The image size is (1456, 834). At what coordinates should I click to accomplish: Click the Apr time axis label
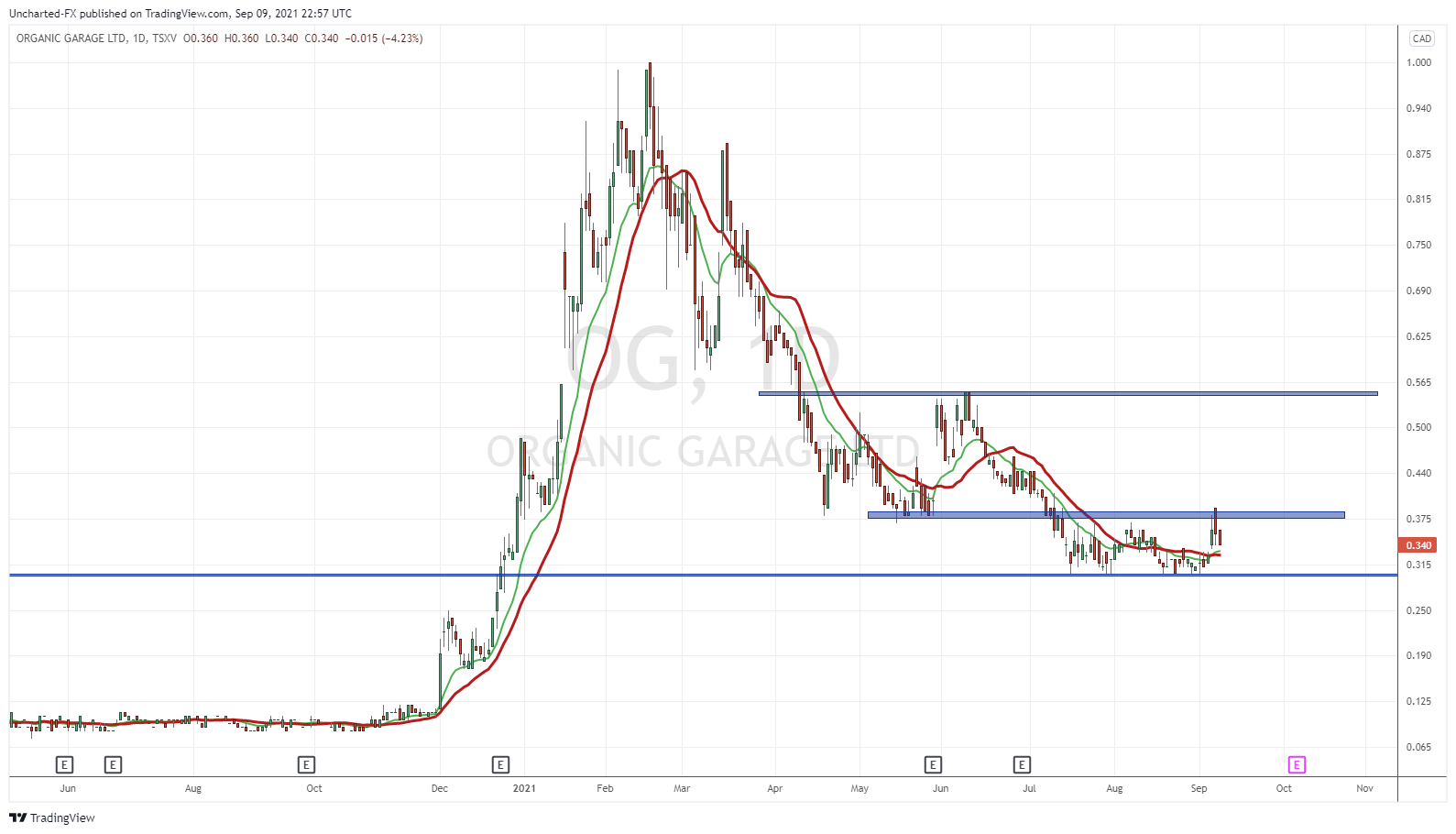[x=775, y=788]
